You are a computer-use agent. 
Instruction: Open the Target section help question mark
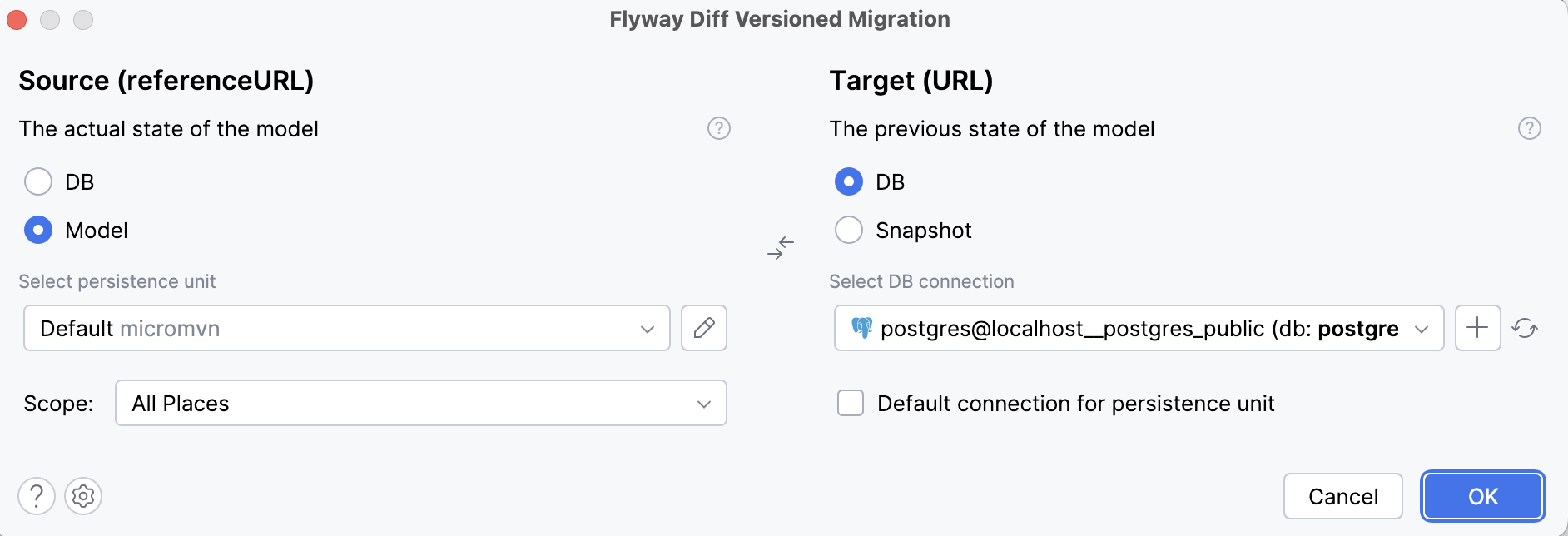(x=1530, y=128)
